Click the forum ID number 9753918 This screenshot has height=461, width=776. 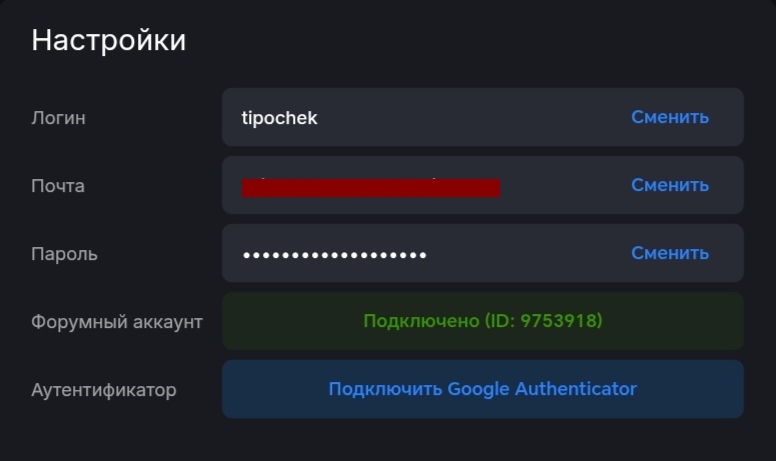(559, 321)
